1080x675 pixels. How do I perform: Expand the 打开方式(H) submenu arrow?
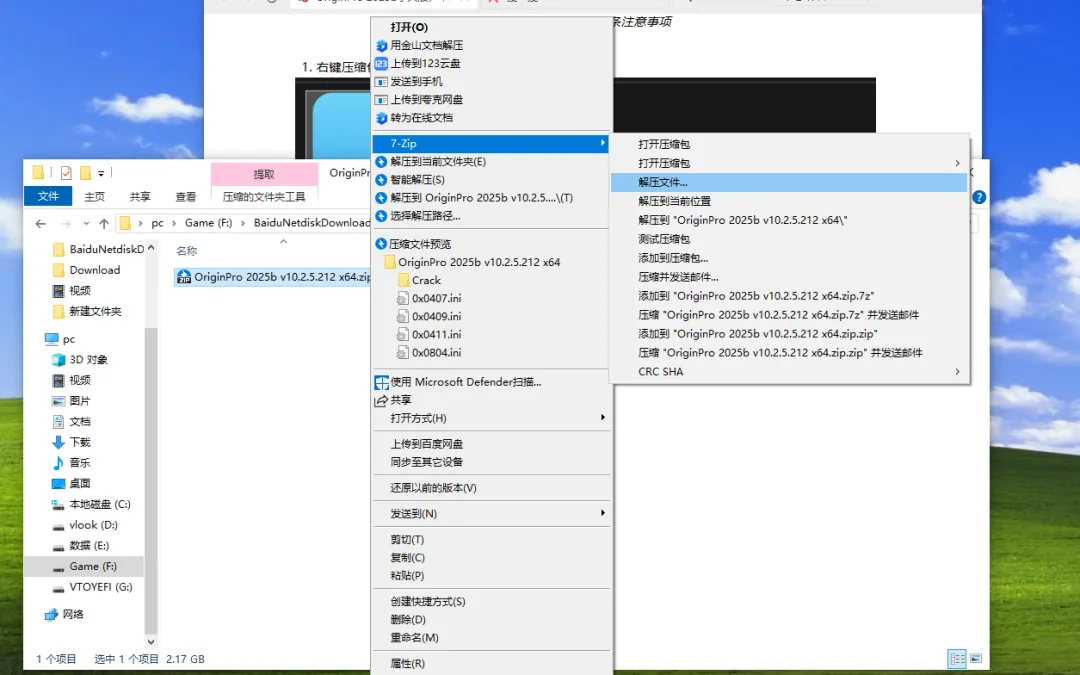coord(603,418)
